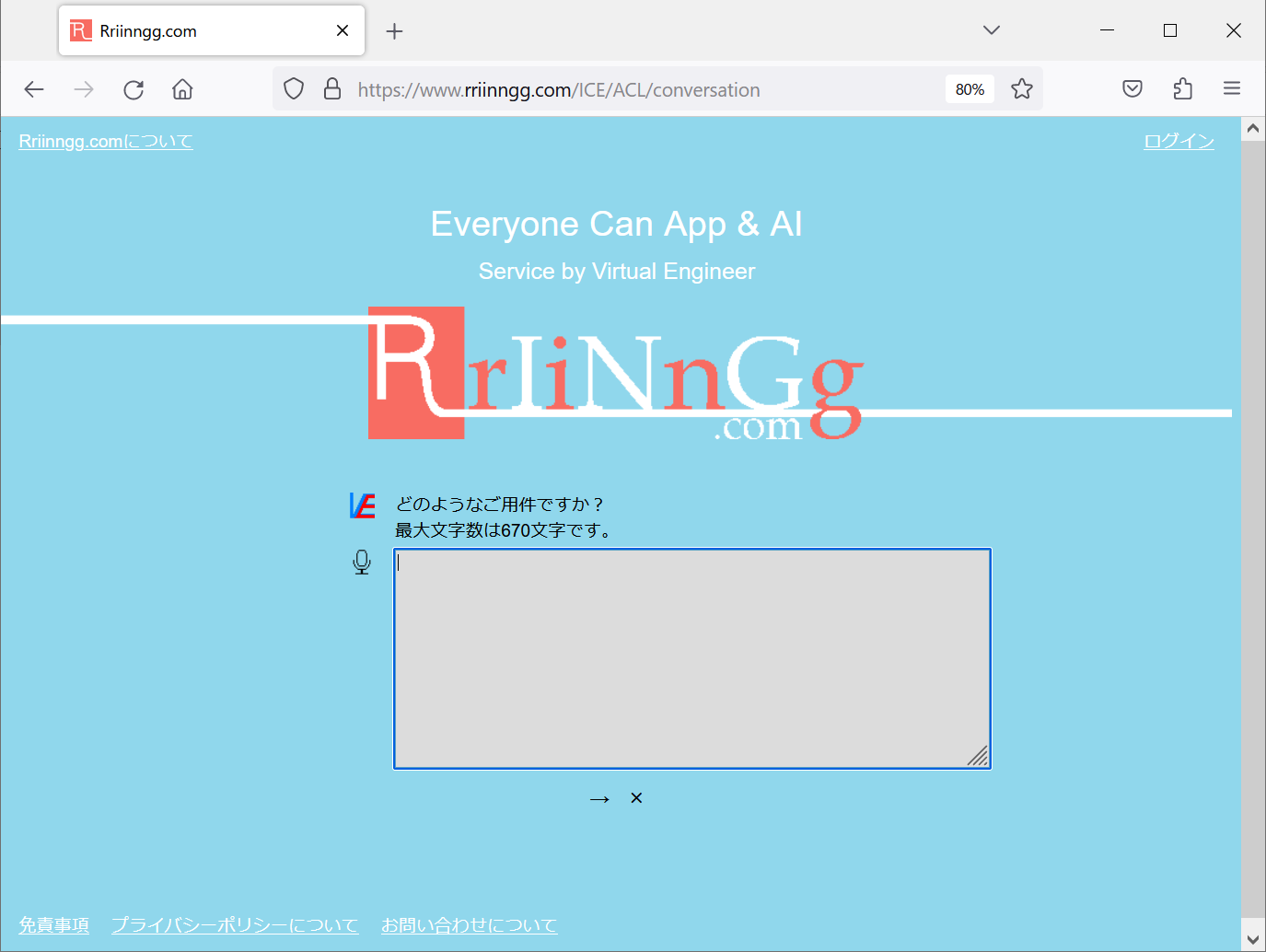Clear input with the × icon
1266x952 pixels.
click(636, 798)
